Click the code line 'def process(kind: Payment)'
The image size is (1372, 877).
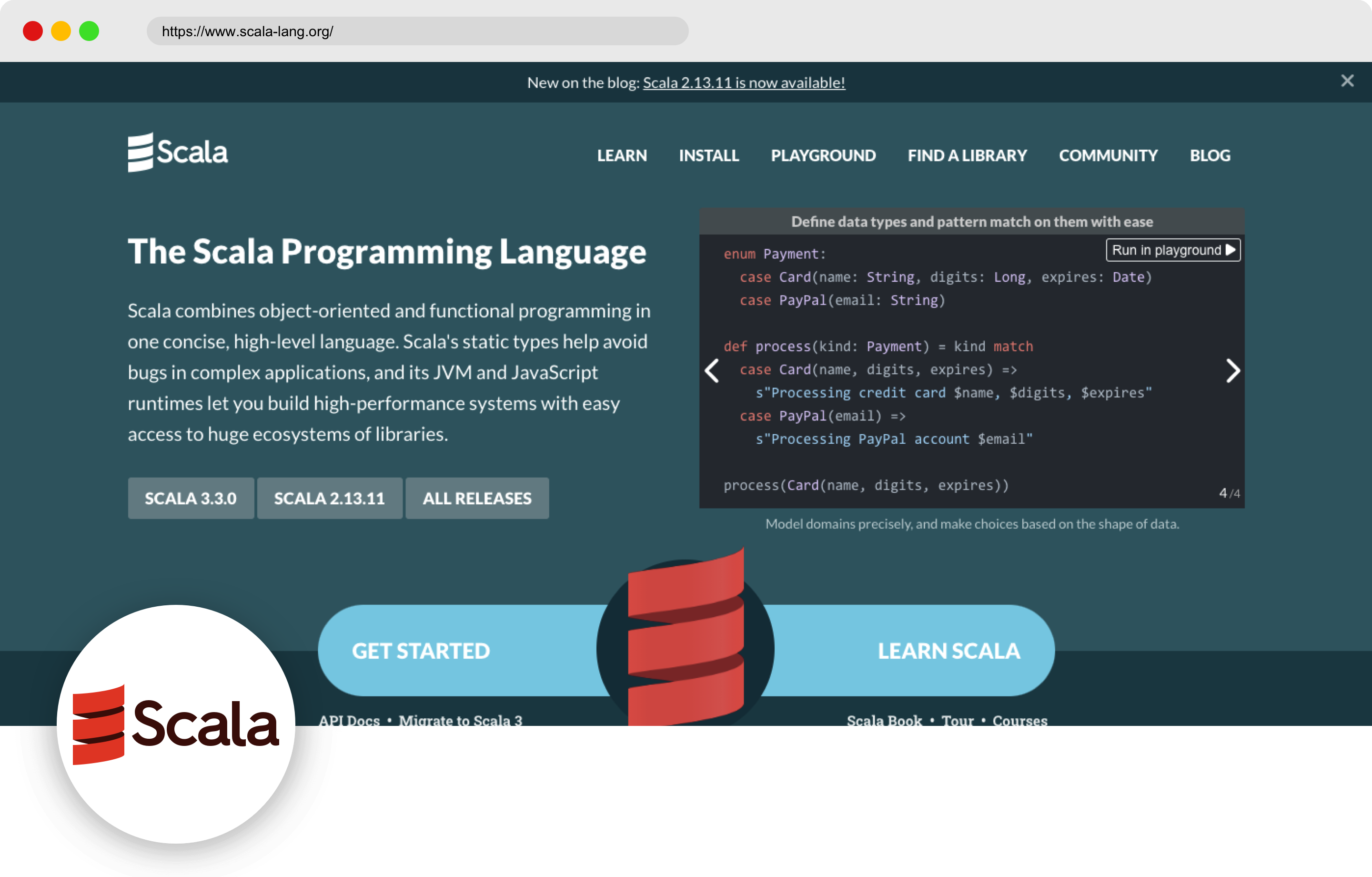point(878,347)
